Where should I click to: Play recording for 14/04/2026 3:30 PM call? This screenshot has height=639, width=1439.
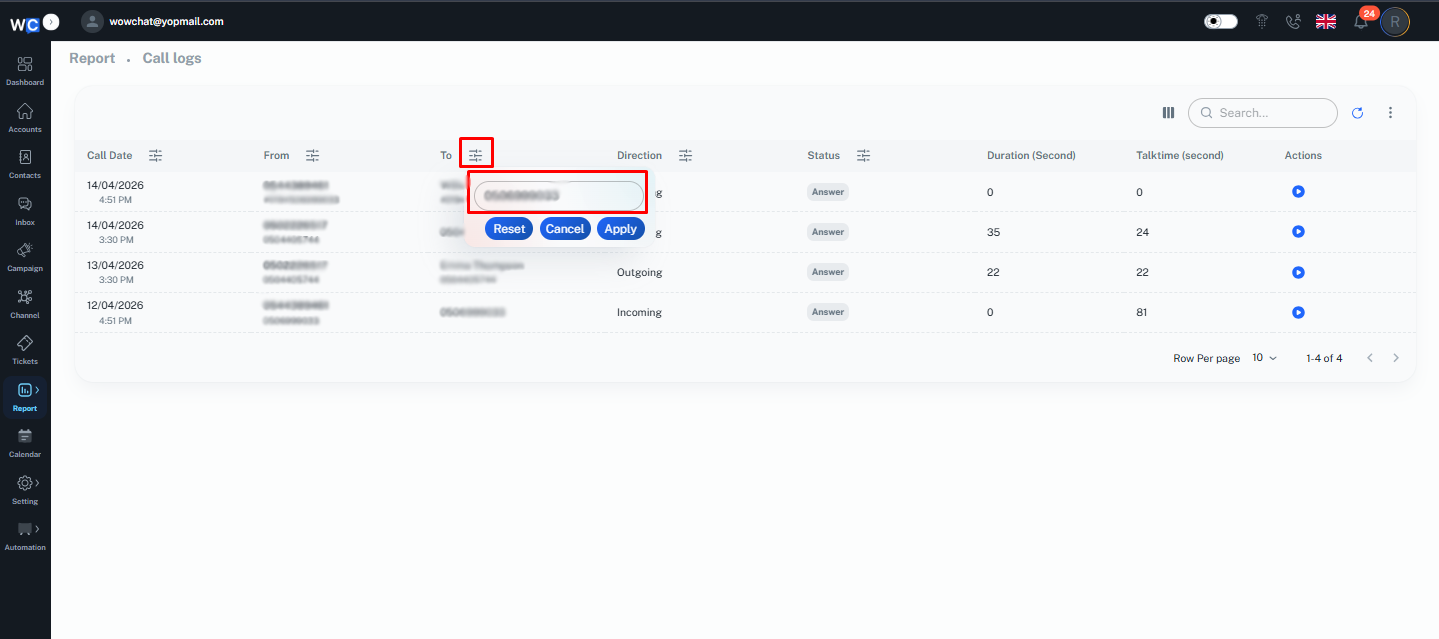click(1298, 232)
